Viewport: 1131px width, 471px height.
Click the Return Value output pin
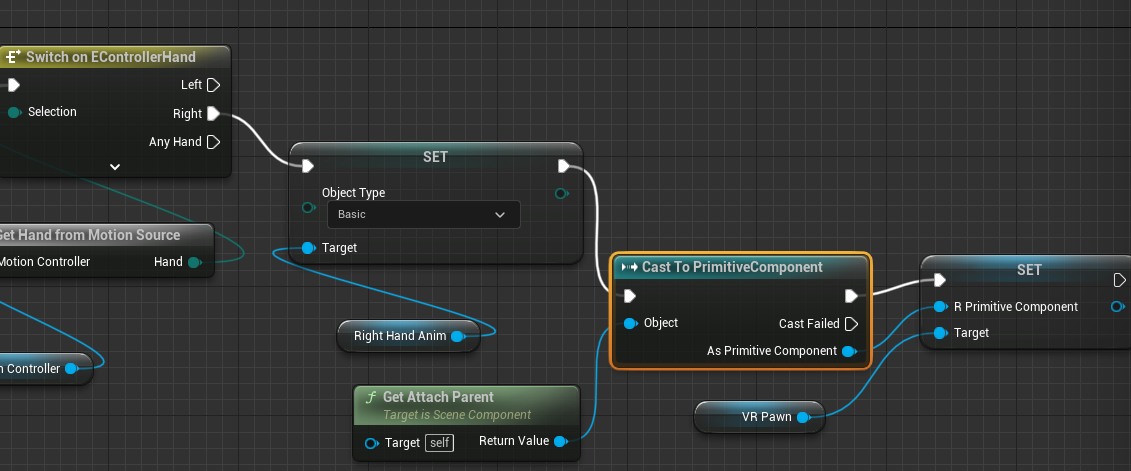[560, 441]
